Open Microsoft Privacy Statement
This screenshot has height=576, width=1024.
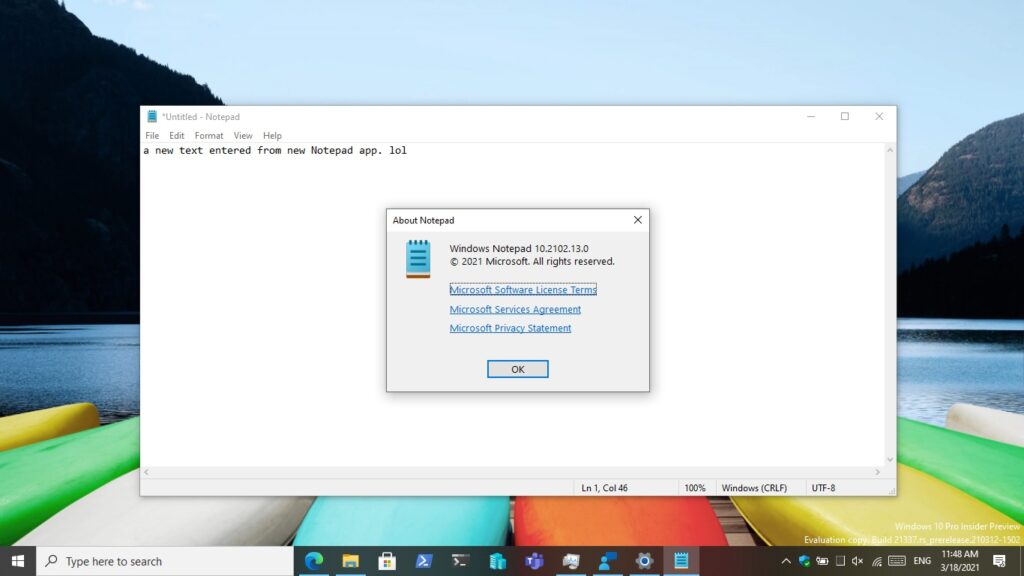click(x=510, y=328)
